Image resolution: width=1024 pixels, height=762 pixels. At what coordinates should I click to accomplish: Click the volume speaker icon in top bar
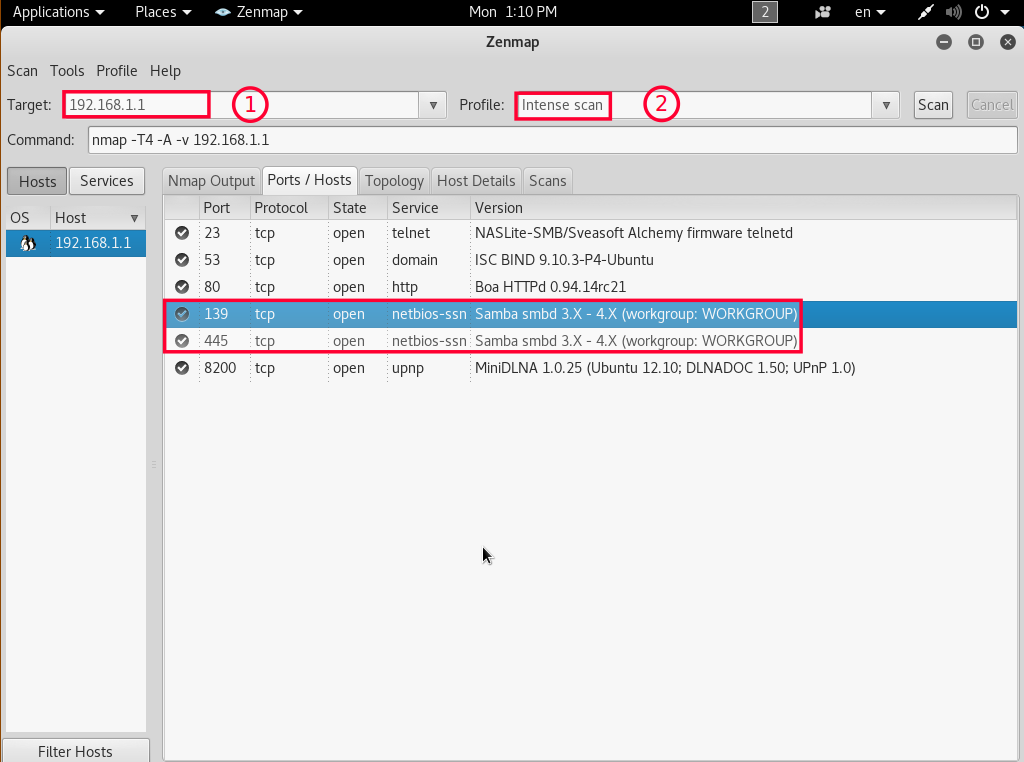coord(953,12)
